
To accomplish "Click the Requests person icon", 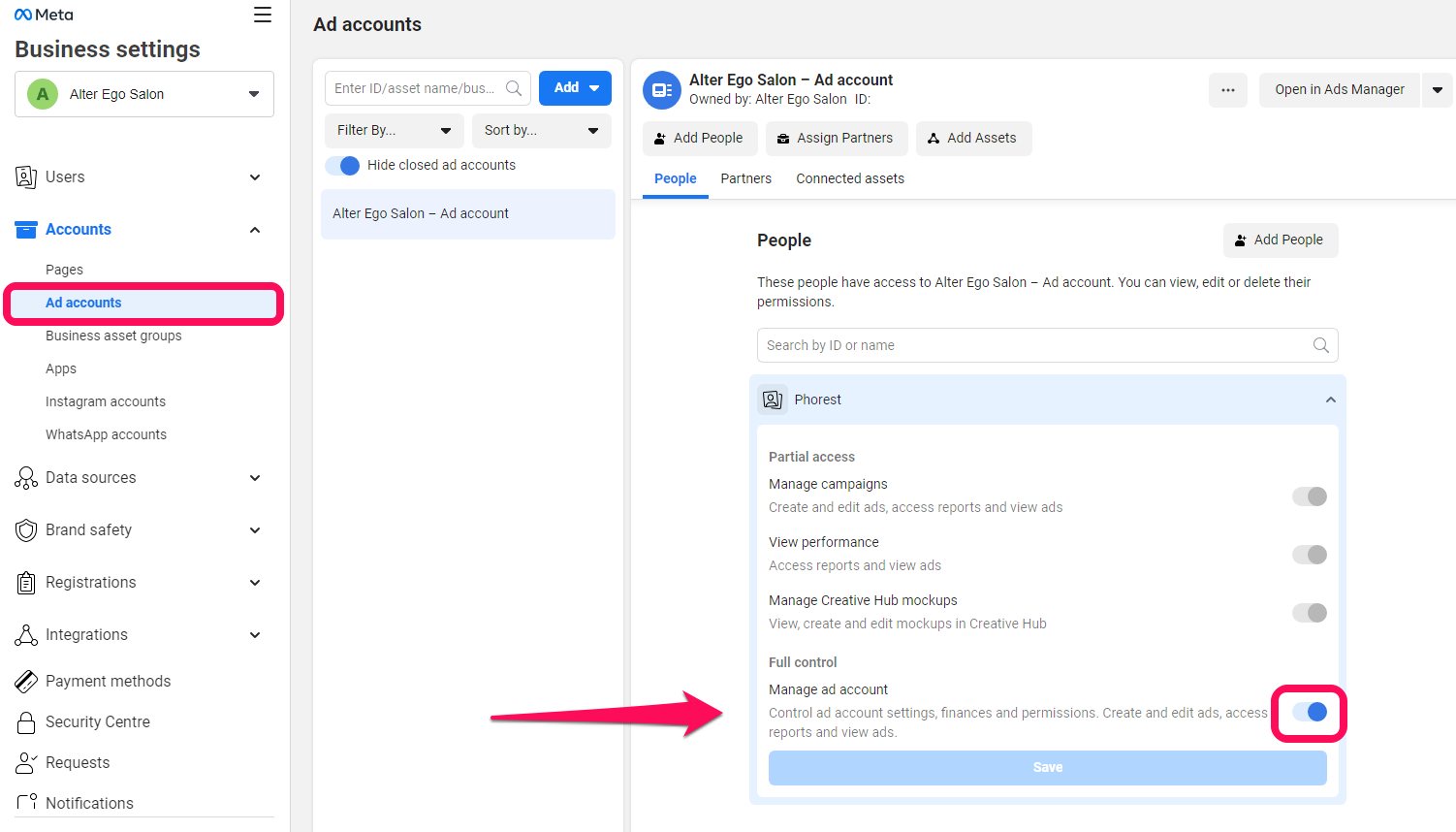I will (26, 763).
